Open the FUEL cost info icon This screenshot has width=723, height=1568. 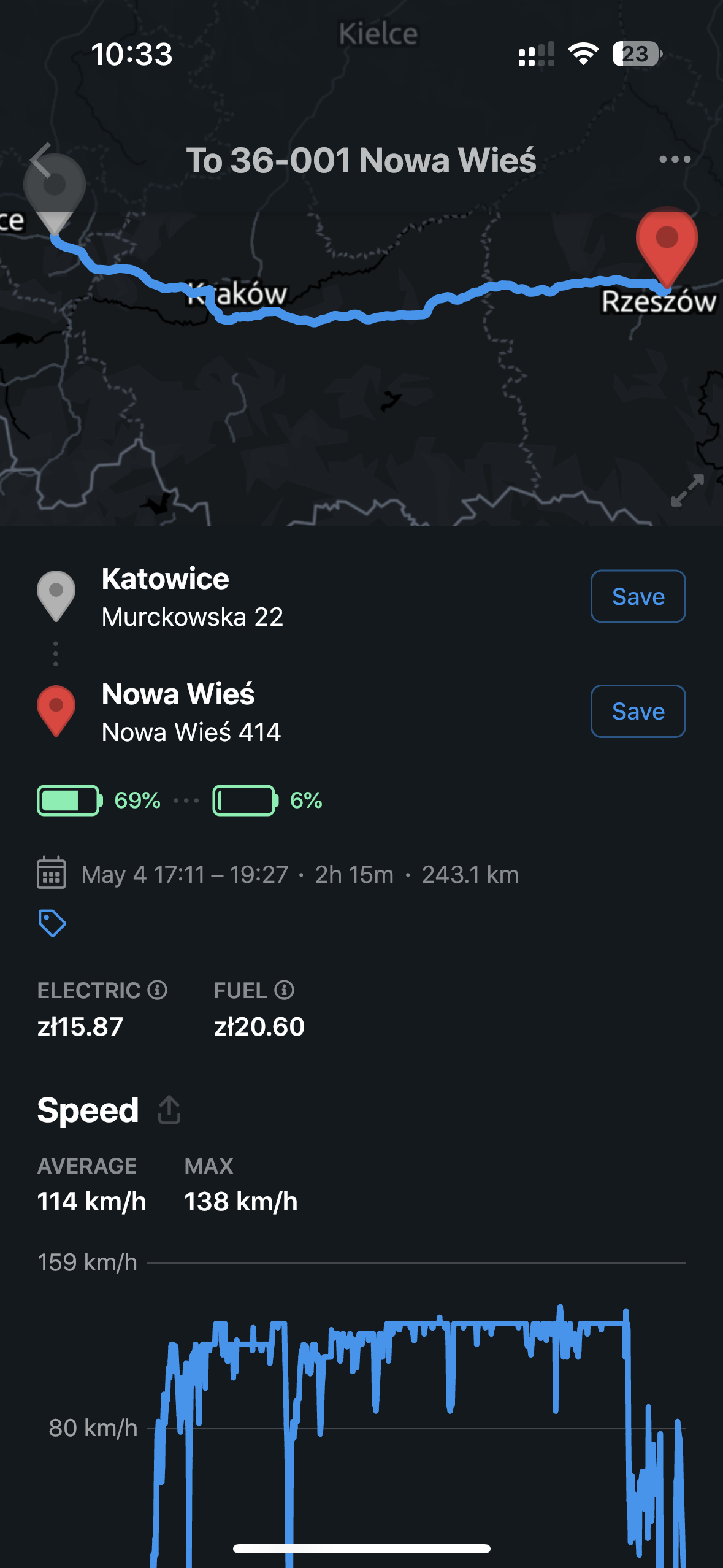tap(284, 990)
